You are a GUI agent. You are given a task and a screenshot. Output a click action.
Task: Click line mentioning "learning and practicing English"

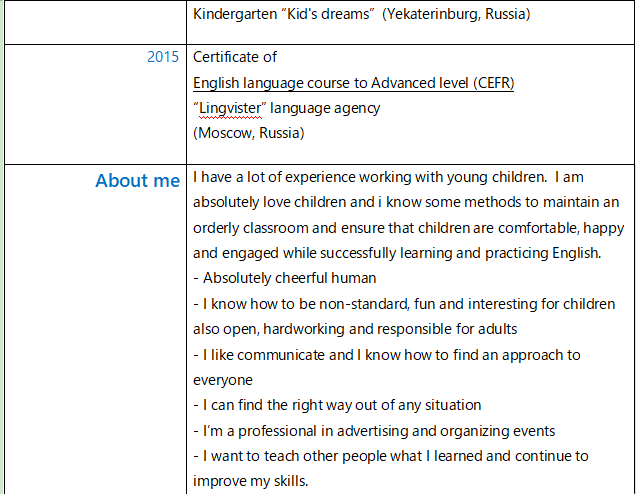[397, 253]
